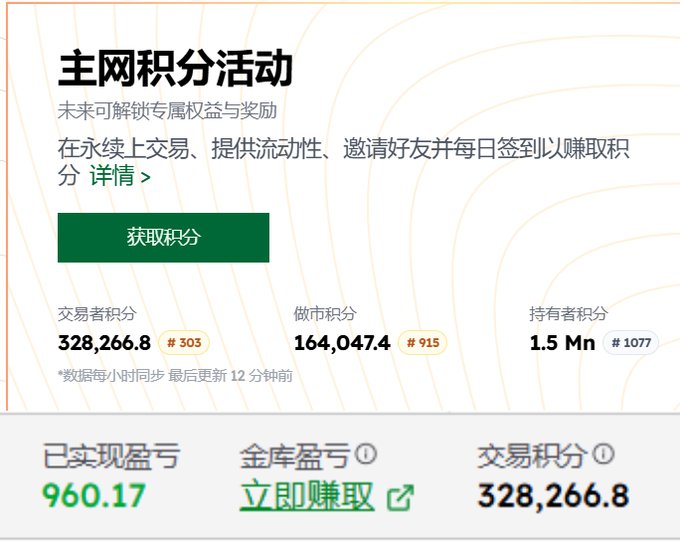
Task: Select the #1077 holder rank badge
Action: (x=630, y=343)
